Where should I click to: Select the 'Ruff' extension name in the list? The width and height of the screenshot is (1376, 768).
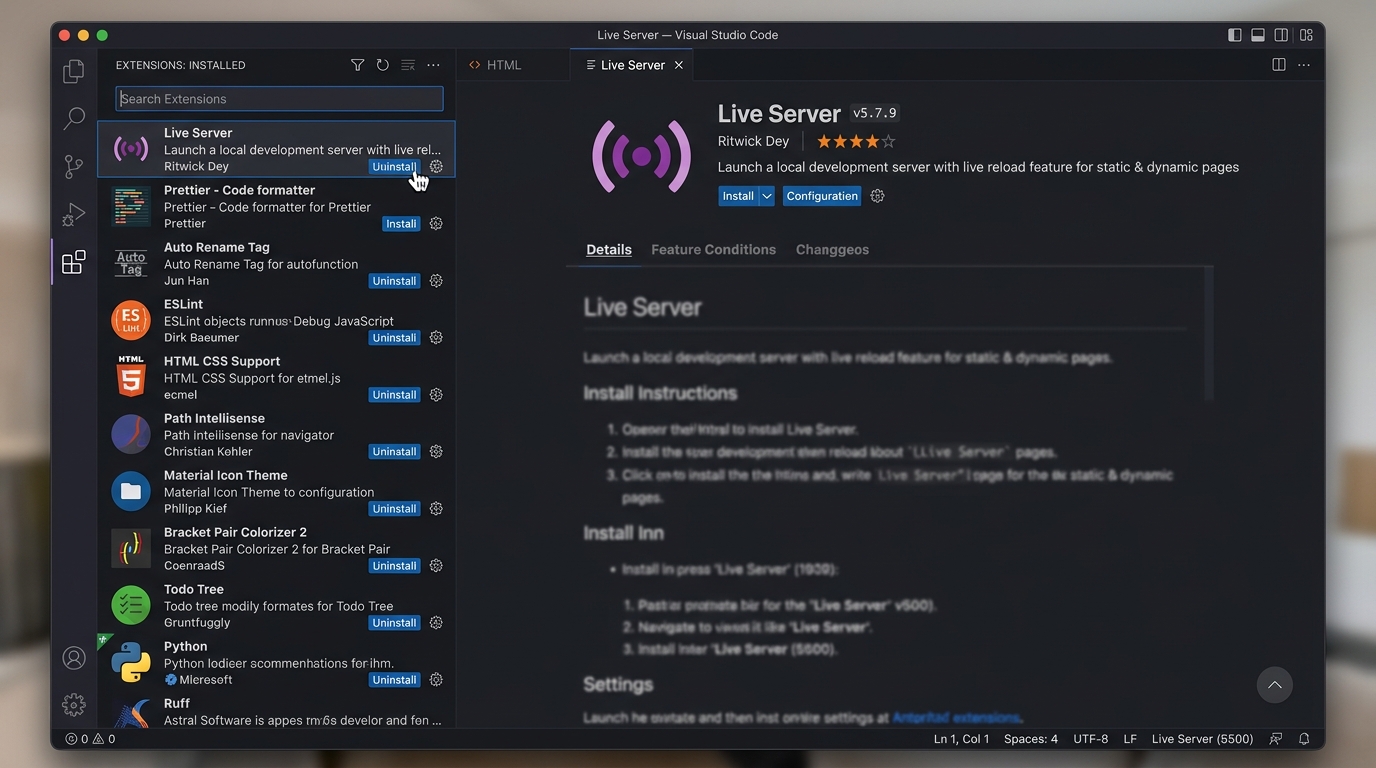coord(177,703)
